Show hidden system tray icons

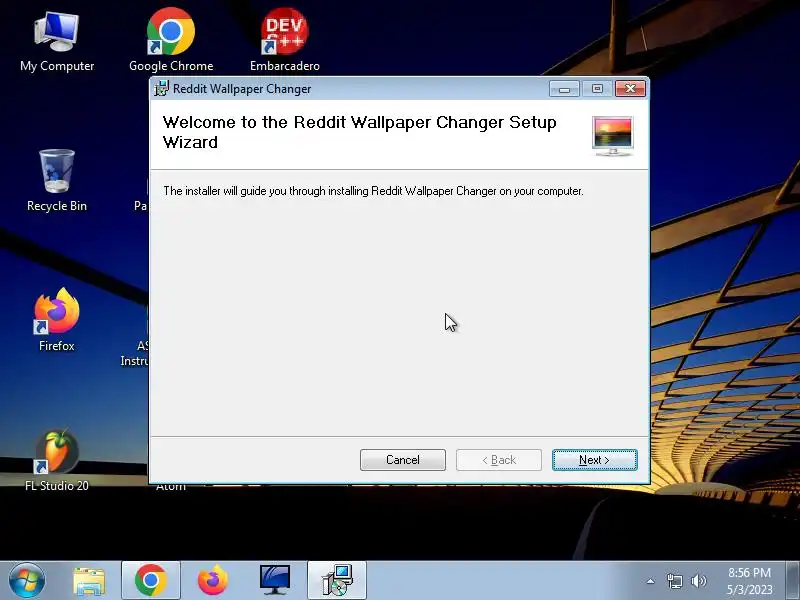click(651, 581)
